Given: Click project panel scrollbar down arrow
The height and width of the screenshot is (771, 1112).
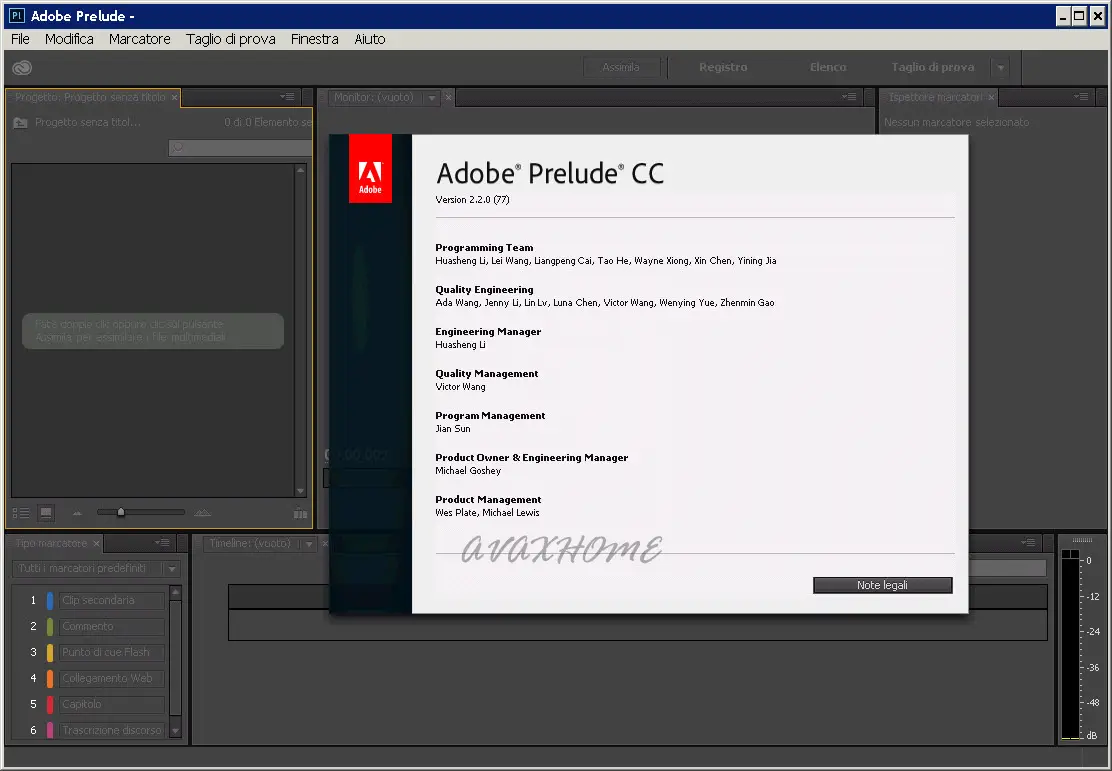Looking at the screenshot, I should pos(301,491).
